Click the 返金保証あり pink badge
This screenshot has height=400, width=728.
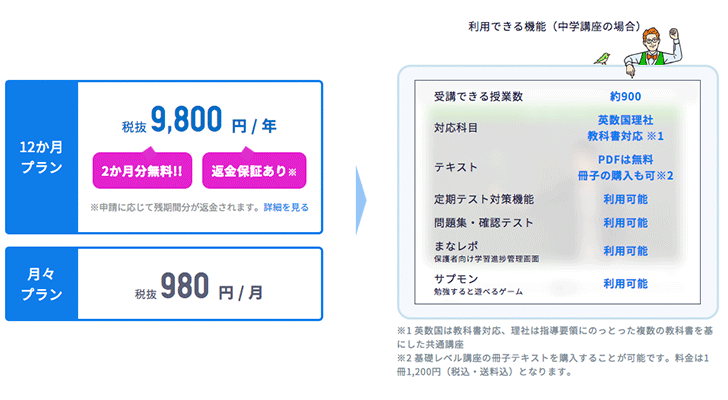click(254, 170)
